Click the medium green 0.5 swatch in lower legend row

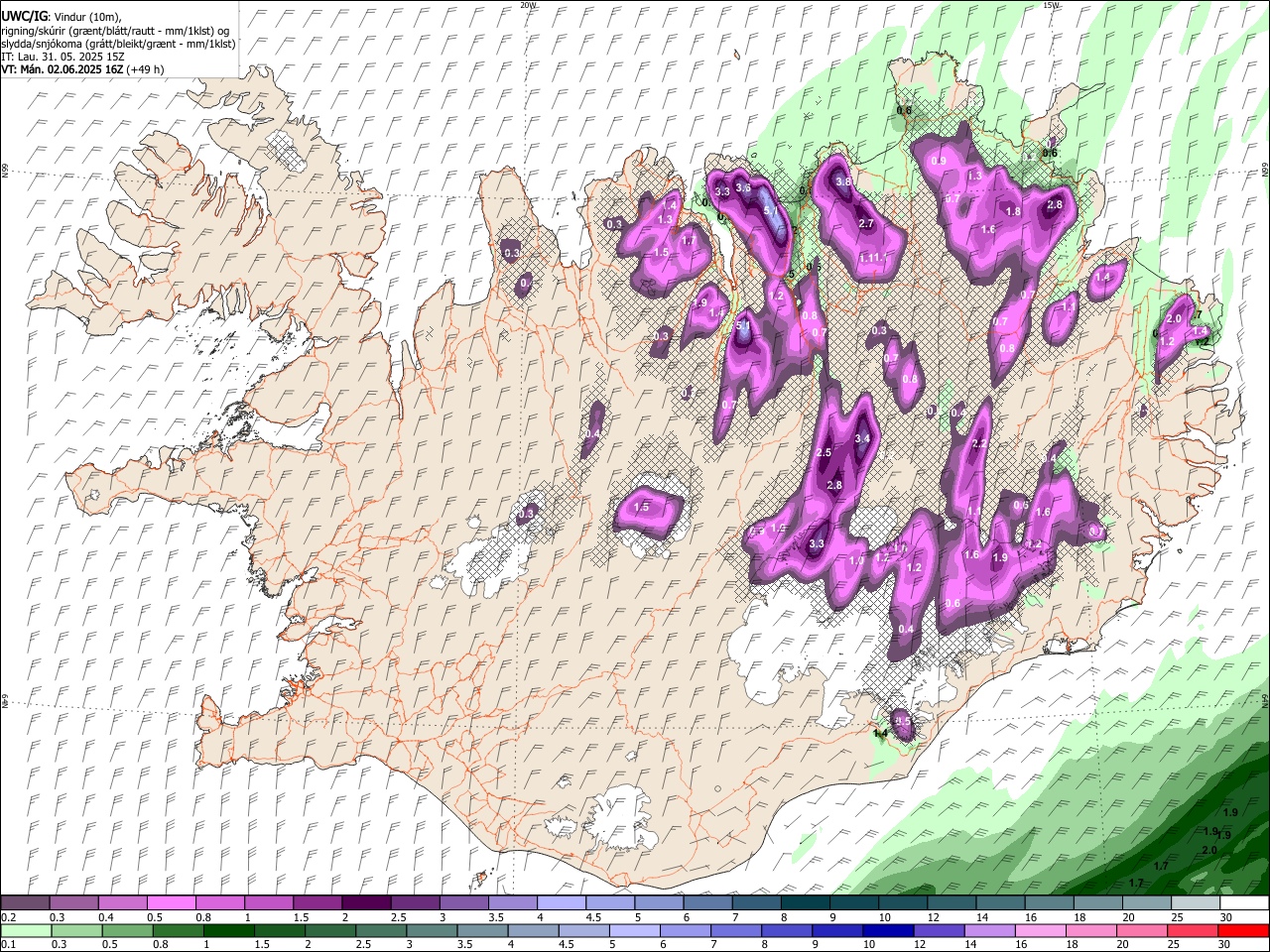click(127, 930)
